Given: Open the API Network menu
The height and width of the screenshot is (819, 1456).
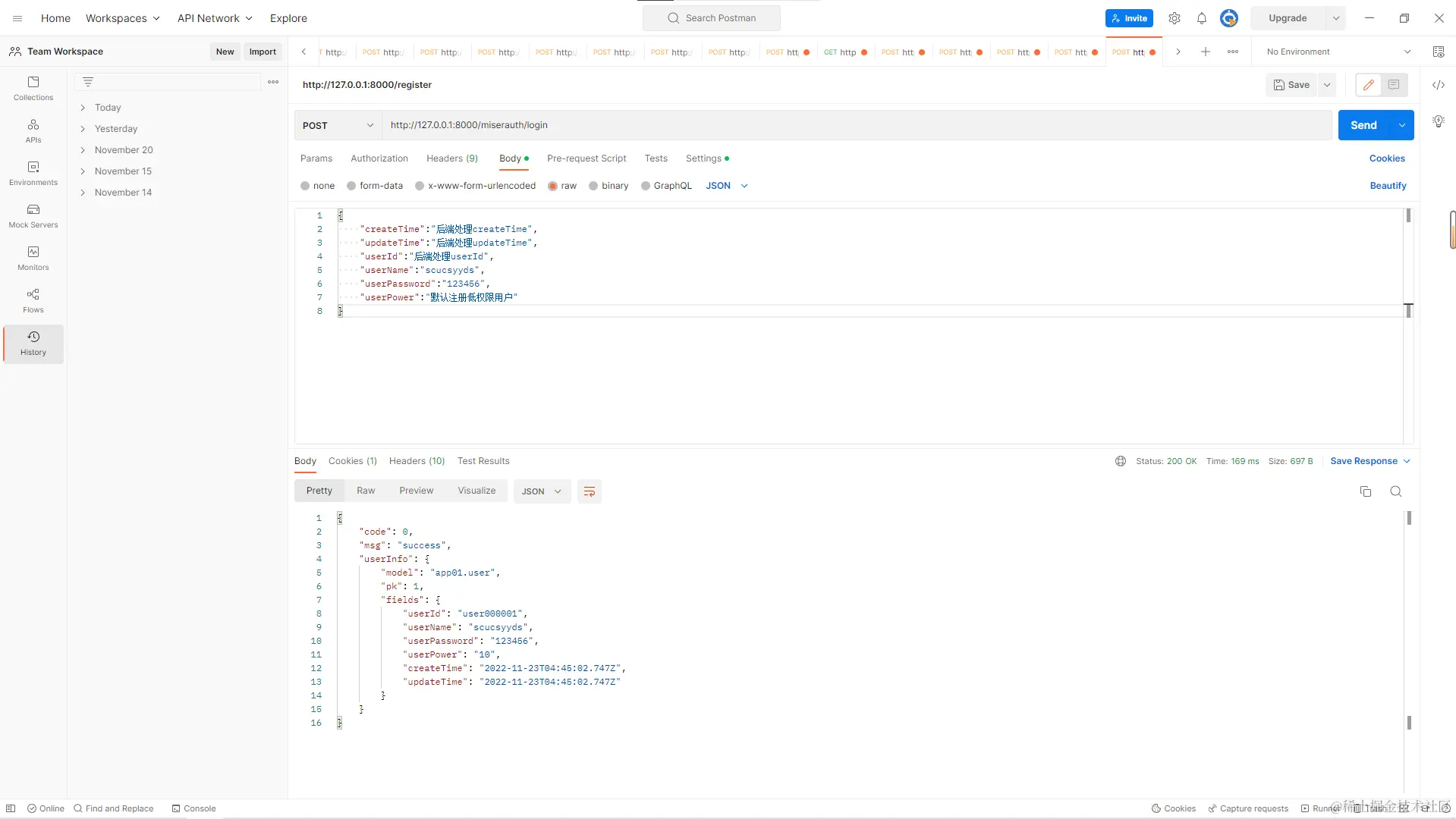Looking at the screenshot, I should 215,18.
